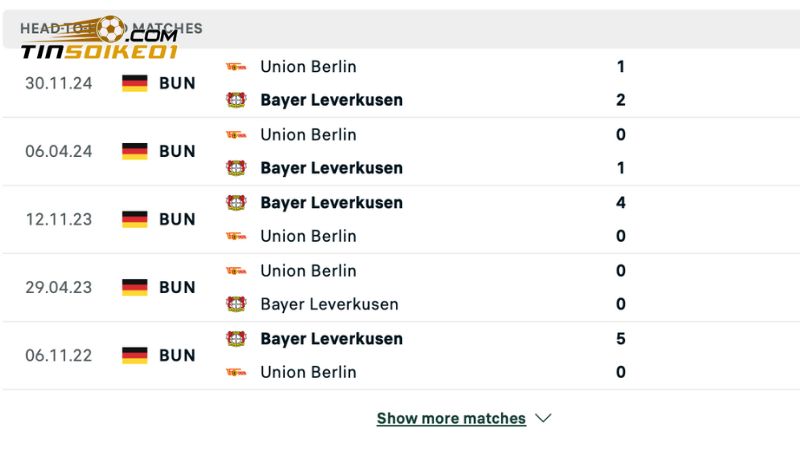Open Bayer Leverkusen team in 06.04.24 match
Screen dimensions: 800x450
pos(331,168)
